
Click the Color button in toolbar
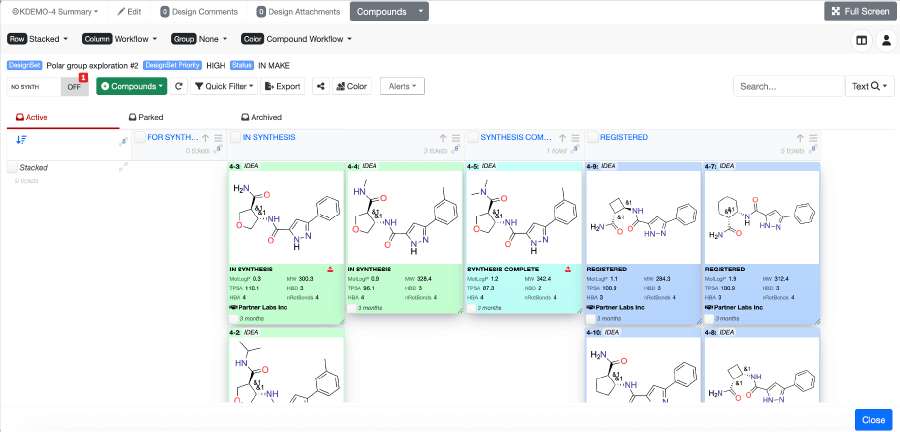(352, 86)
